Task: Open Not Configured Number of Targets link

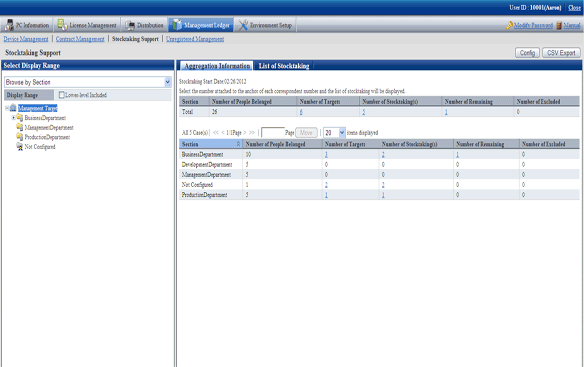Action: coord(326,185)
